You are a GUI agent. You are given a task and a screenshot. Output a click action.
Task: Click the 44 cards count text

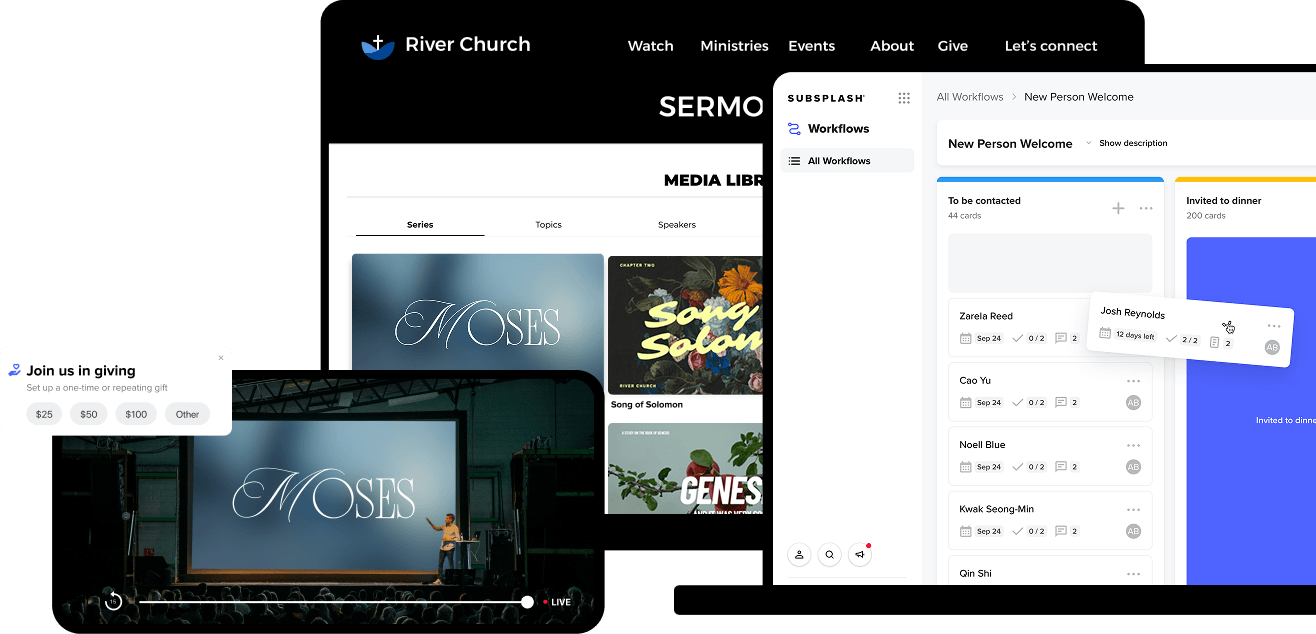[964, 216]
